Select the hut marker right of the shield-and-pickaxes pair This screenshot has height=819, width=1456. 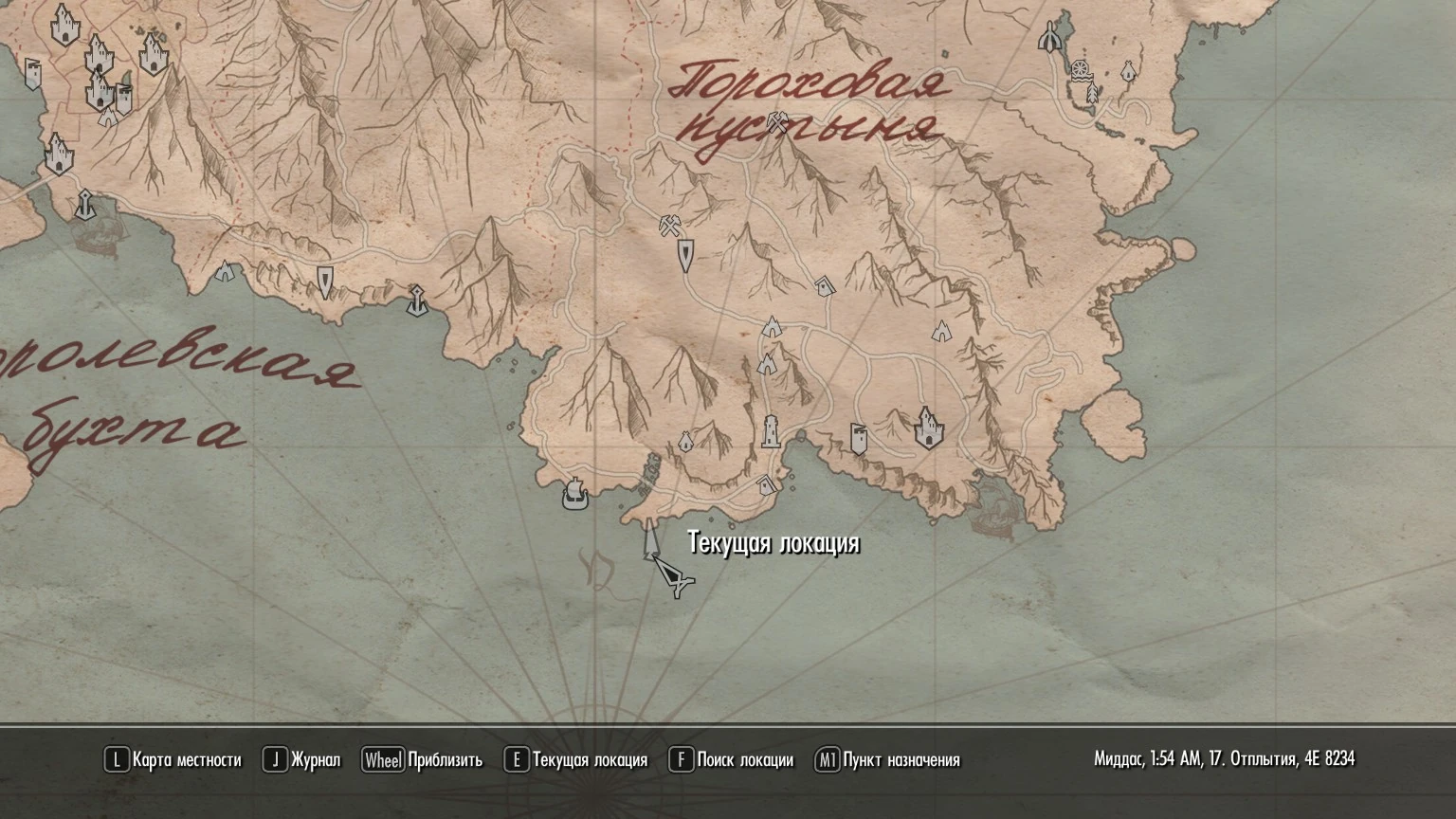click(x=824, y=284)
